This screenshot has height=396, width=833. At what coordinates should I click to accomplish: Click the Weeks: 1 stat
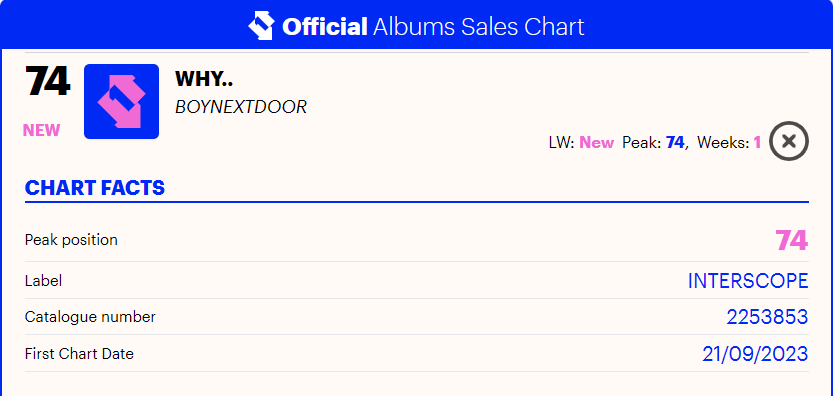coord(729,142)
